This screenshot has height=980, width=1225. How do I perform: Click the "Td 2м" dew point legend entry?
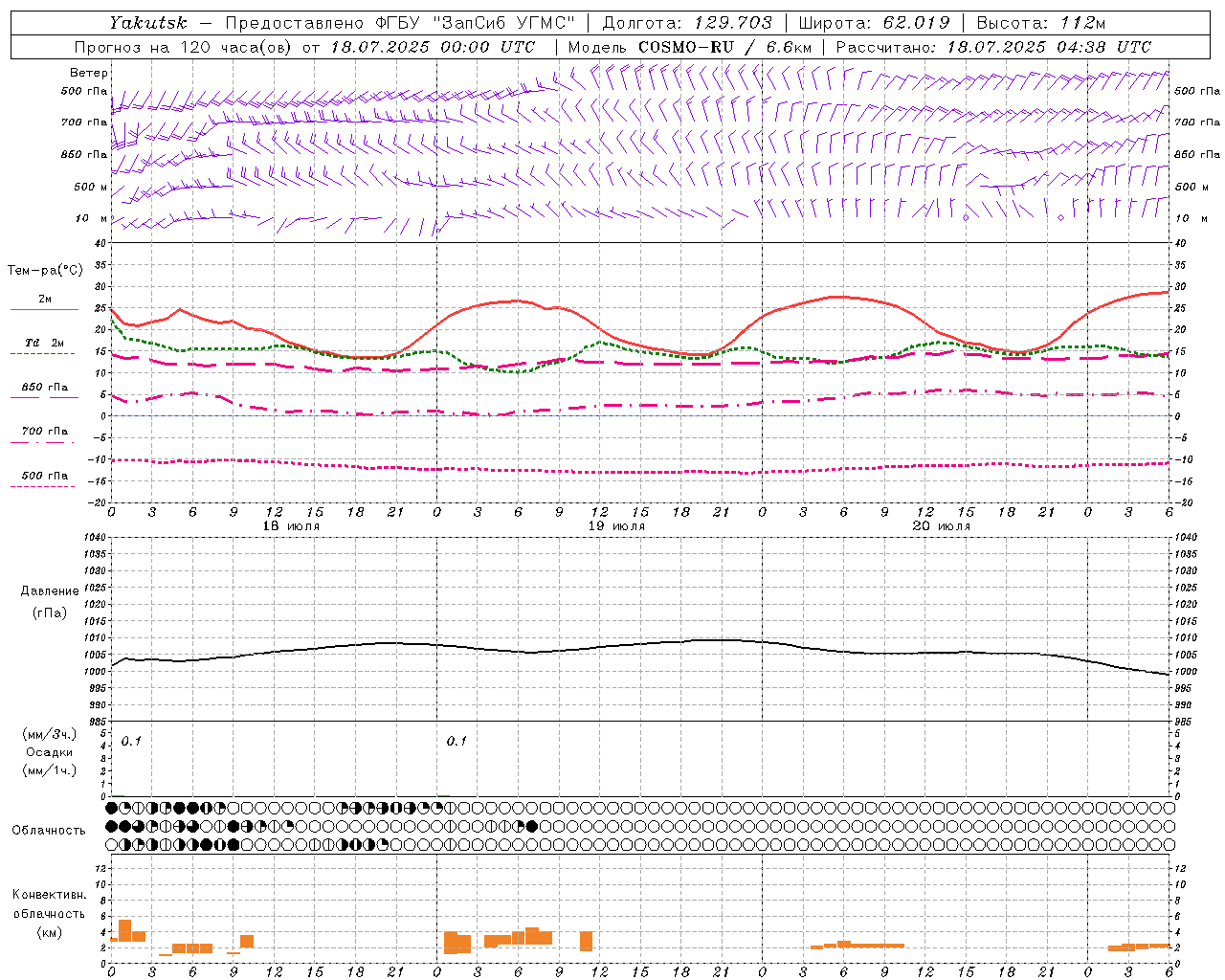[x=45, y=343]
